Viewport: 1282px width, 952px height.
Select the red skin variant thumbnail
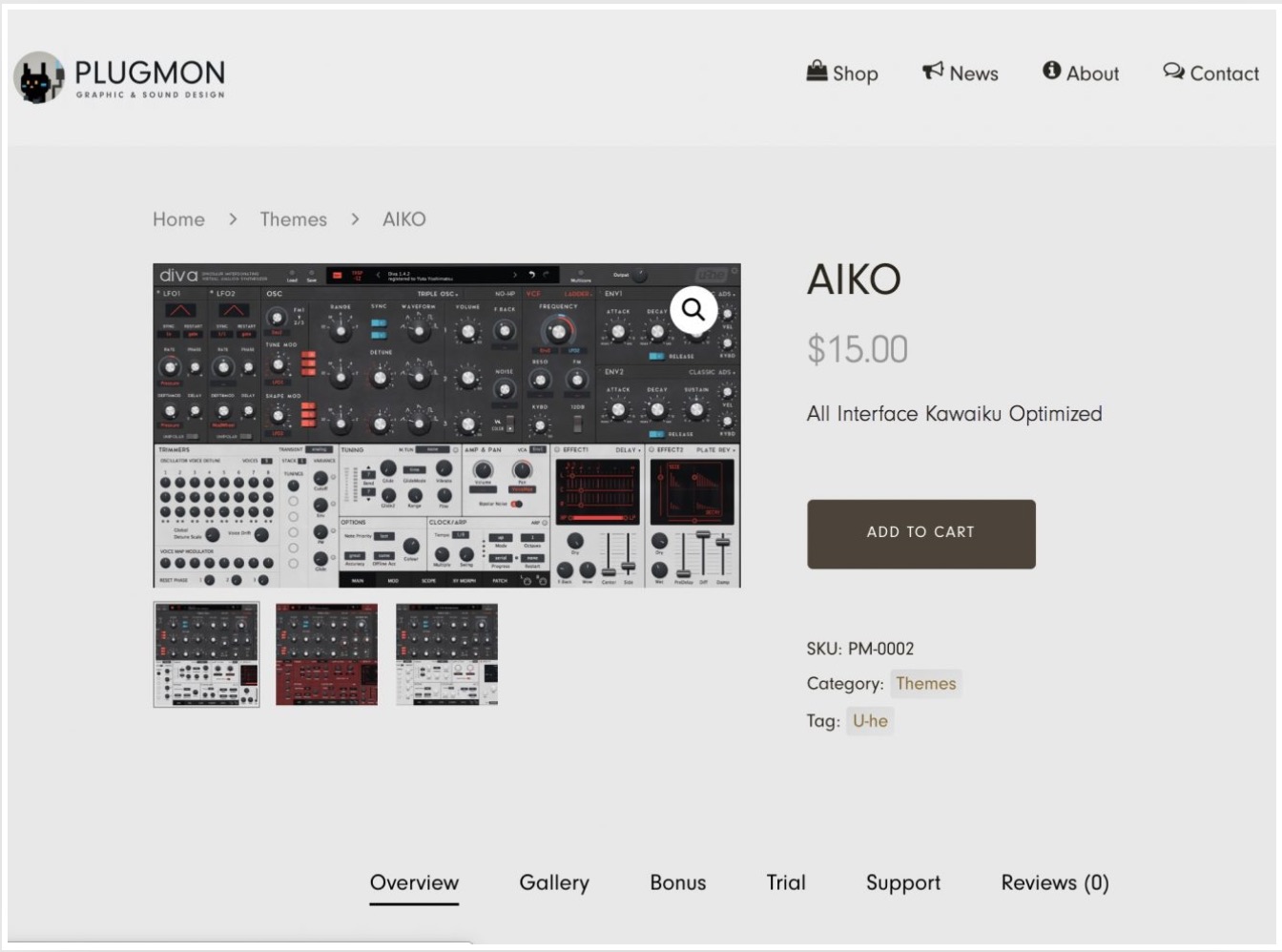coord(326,654)
